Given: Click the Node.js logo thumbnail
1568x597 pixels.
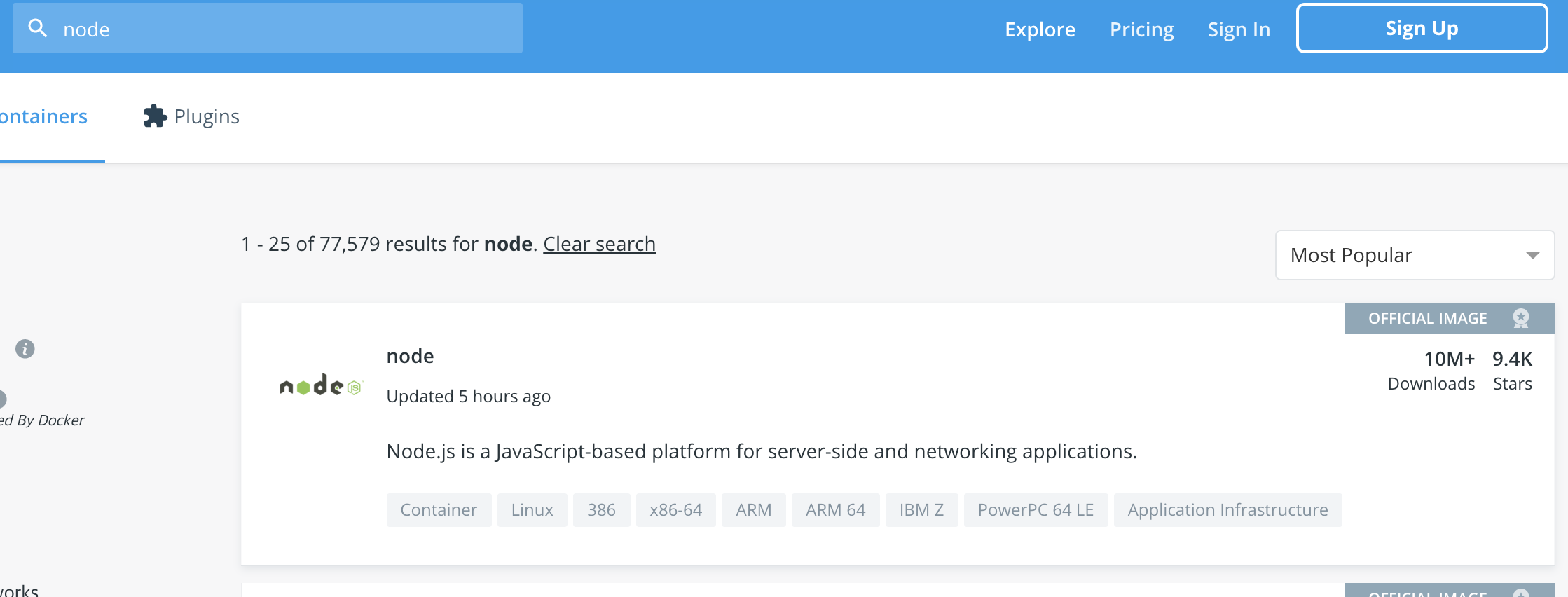Looking at the screenshot, I should point(321,385).
